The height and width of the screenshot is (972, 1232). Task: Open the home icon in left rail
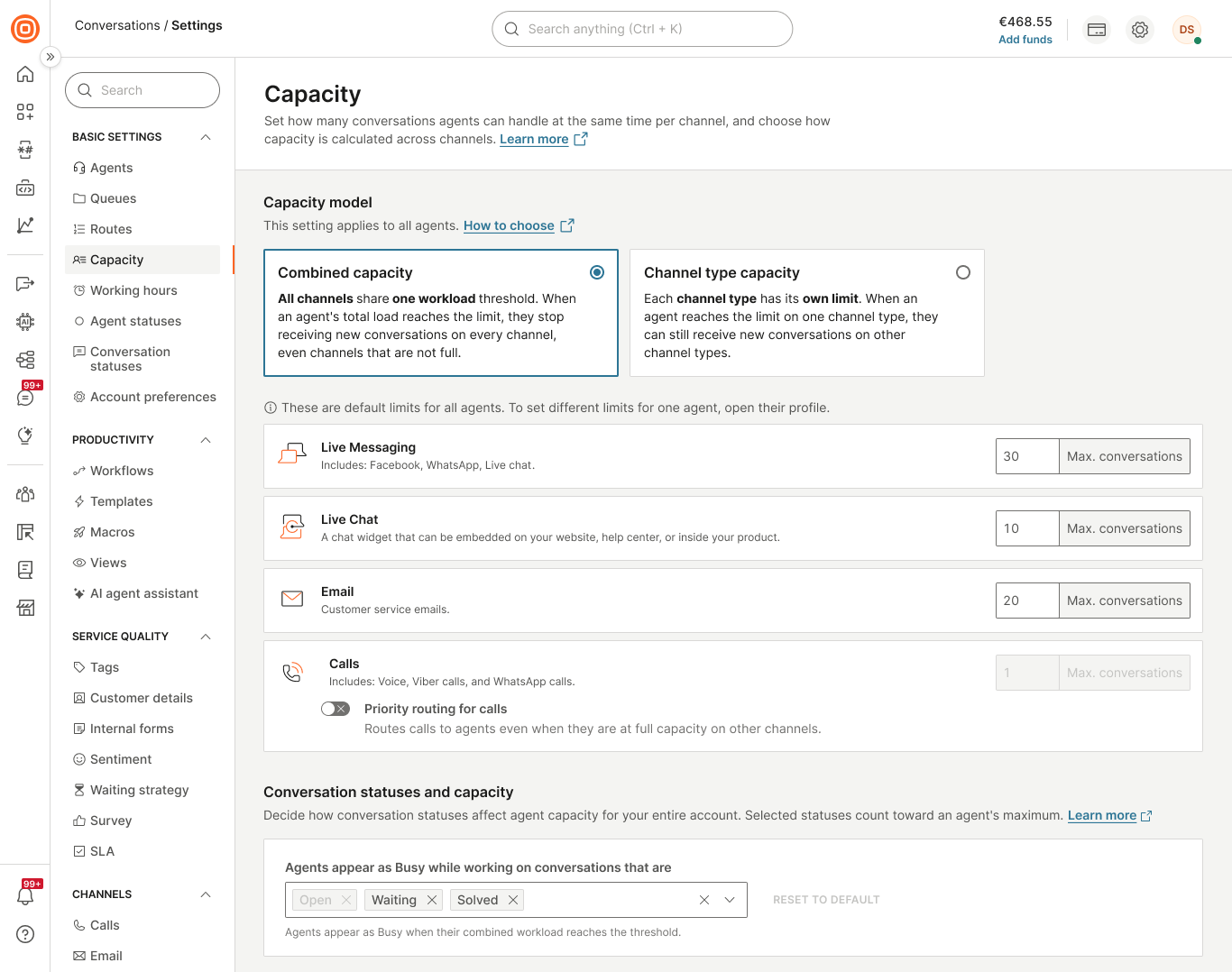[x=25, y=75]
